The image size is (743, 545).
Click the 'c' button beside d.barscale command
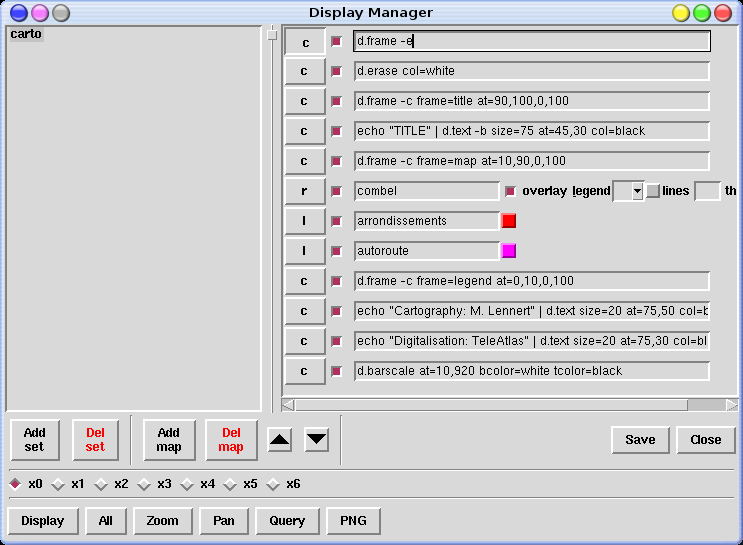click(304, 371)
